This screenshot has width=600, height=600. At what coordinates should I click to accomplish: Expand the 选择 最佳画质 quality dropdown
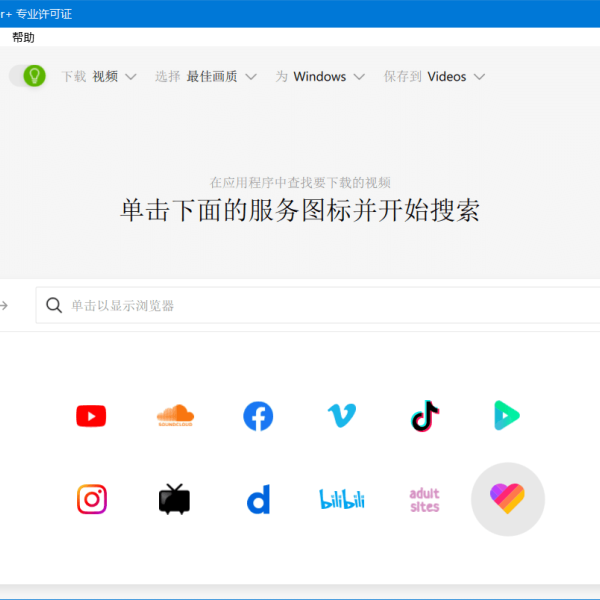(205, 77)
